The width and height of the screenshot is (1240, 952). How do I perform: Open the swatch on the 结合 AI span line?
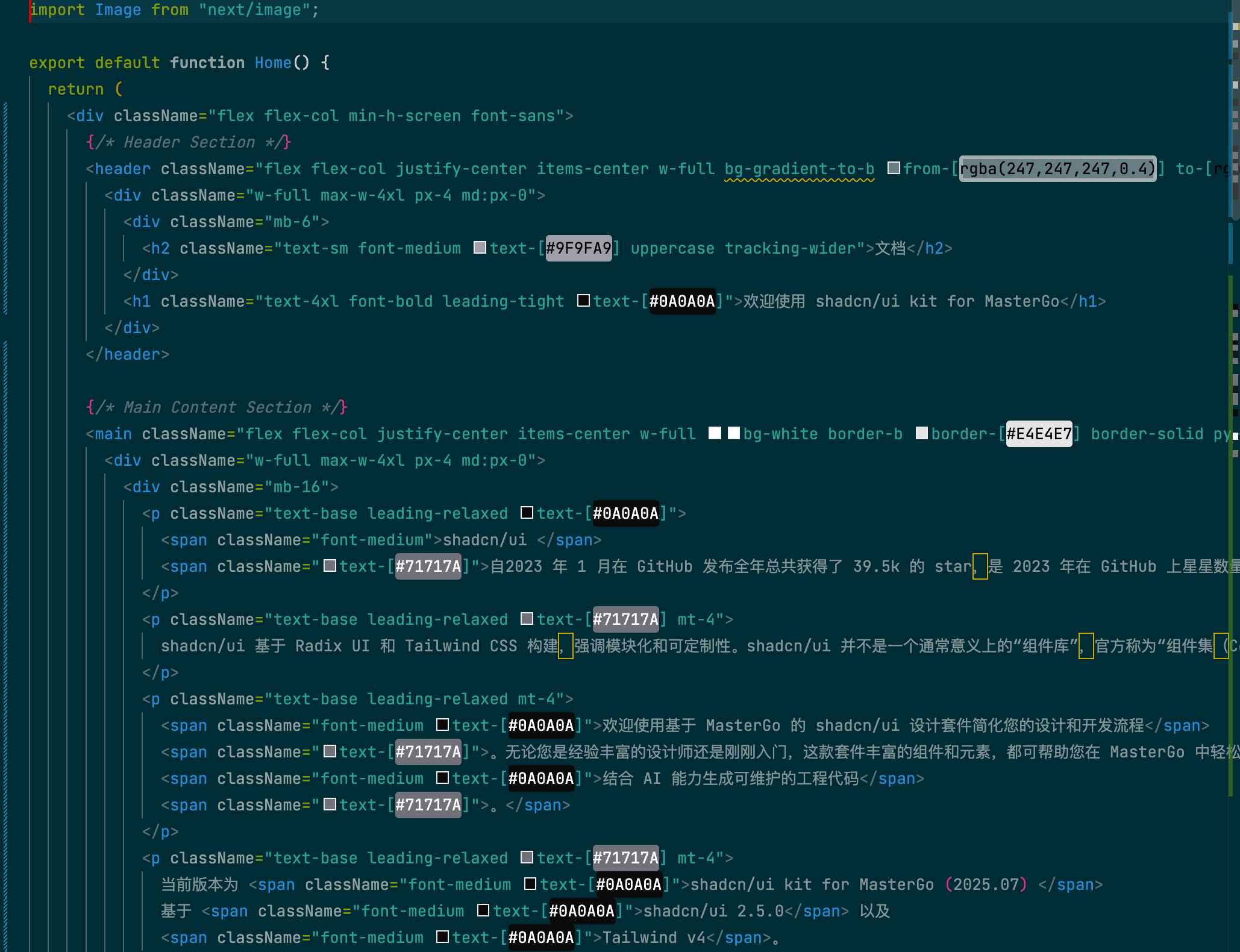click(x=442, y=778)
